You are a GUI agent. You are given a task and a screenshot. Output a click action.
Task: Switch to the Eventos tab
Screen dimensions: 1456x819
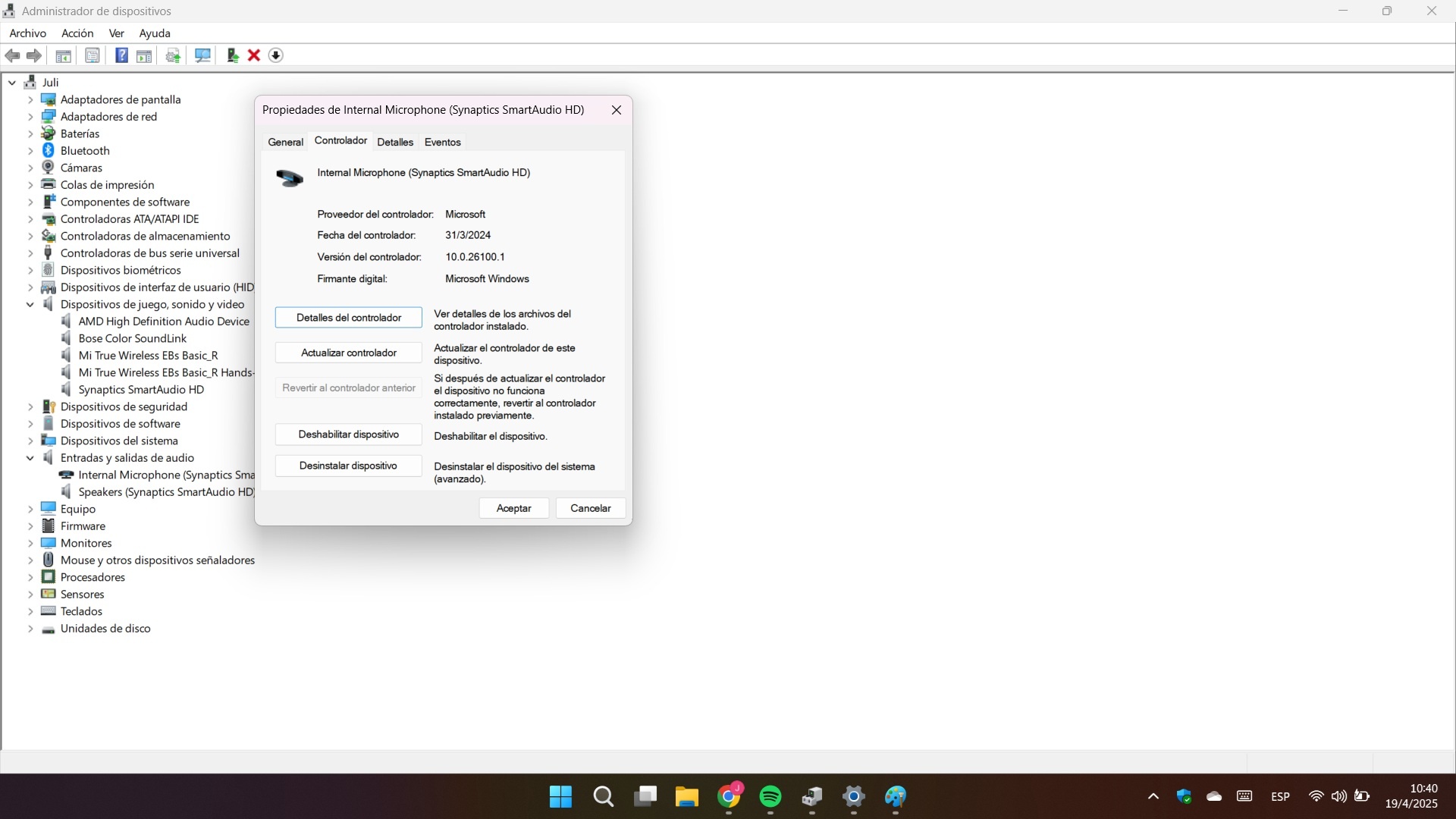[442, 142]
